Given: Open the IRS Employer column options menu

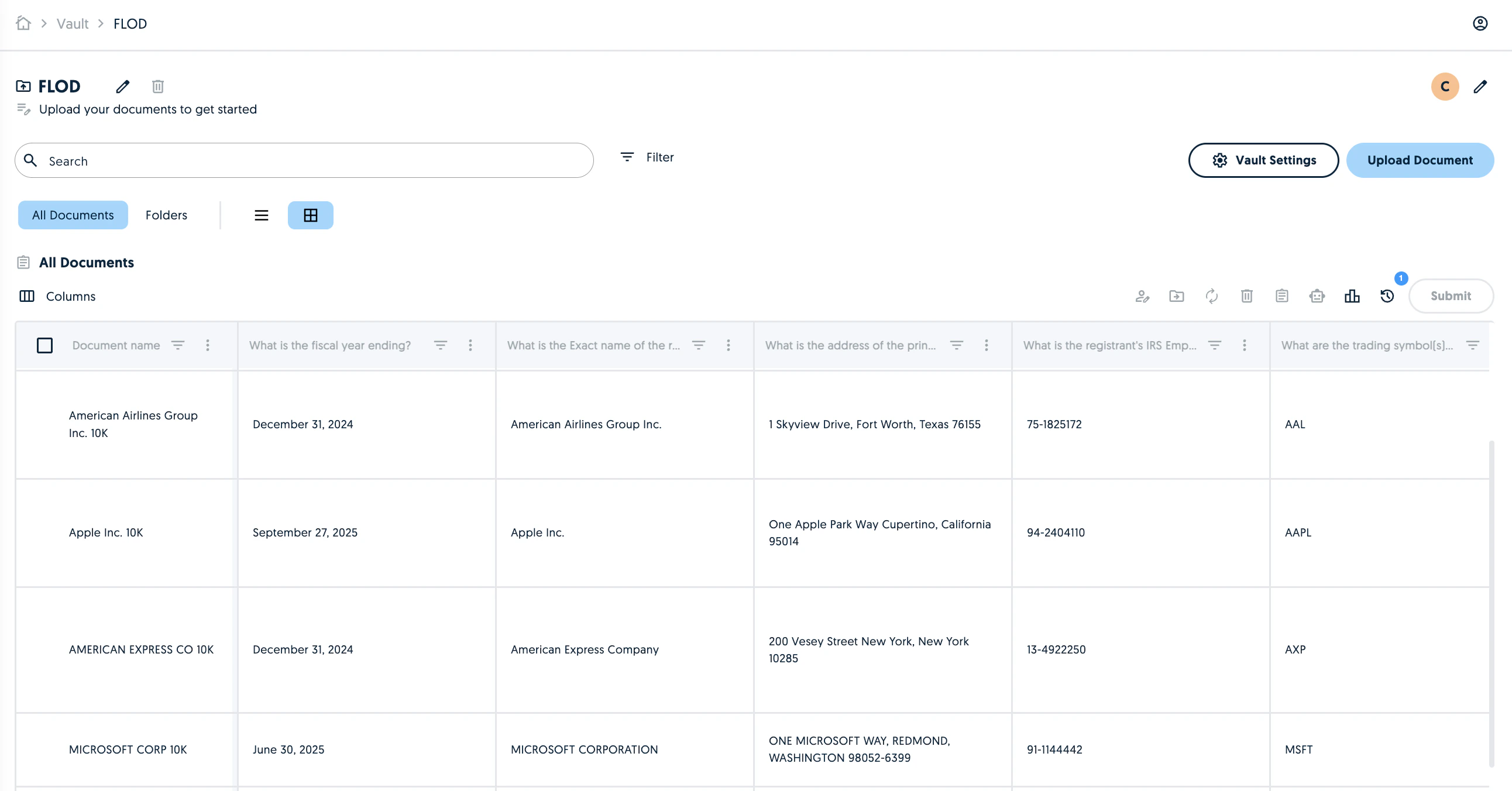Looking at the screenshot, I should [x=1245, y=345].
